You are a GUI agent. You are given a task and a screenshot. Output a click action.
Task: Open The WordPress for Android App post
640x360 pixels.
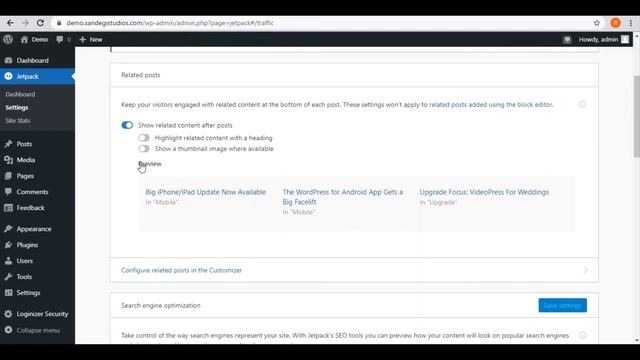coord(342,197)
